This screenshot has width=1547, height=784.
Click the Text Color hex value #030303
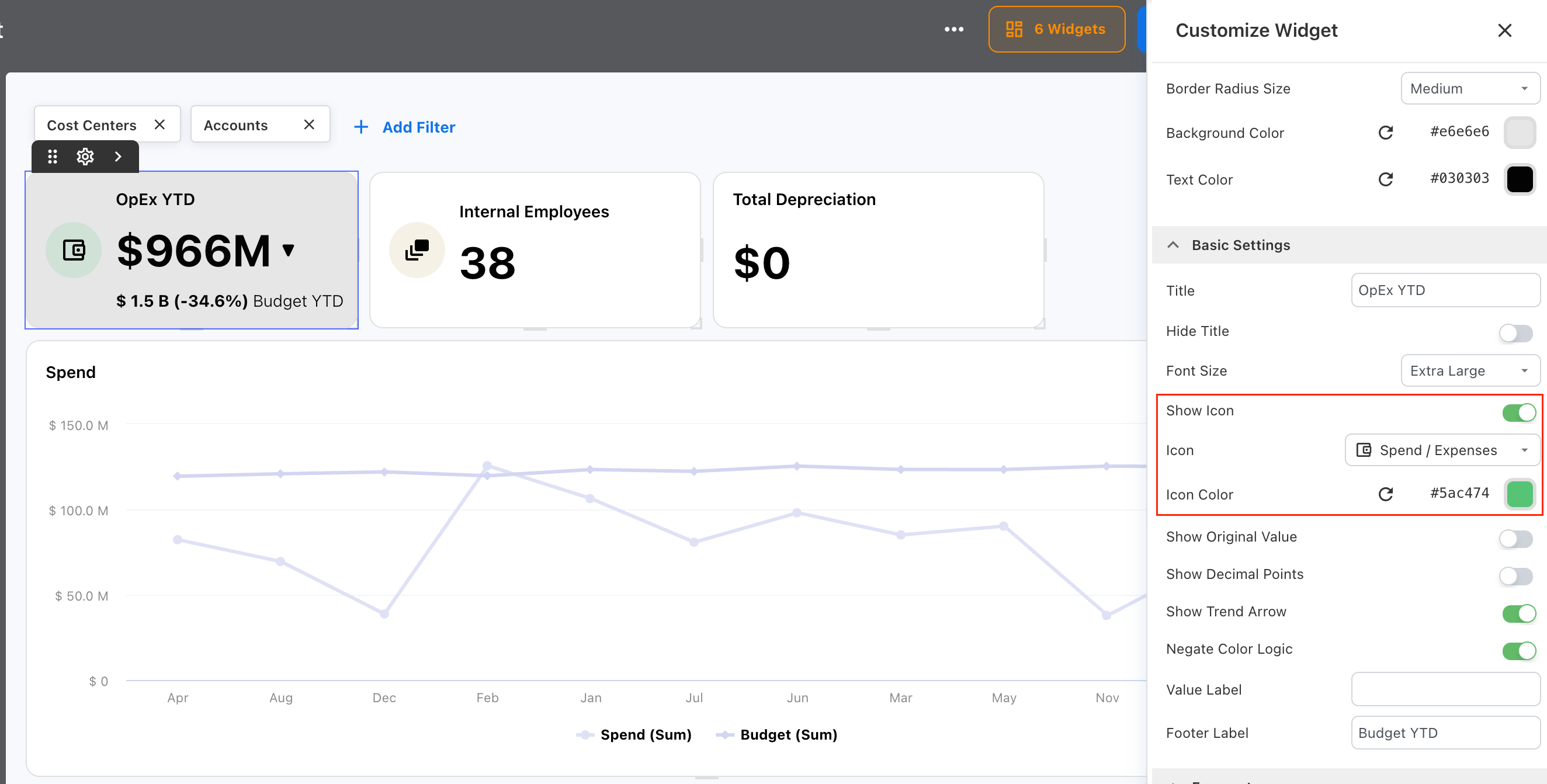[x=1459, y=178]
